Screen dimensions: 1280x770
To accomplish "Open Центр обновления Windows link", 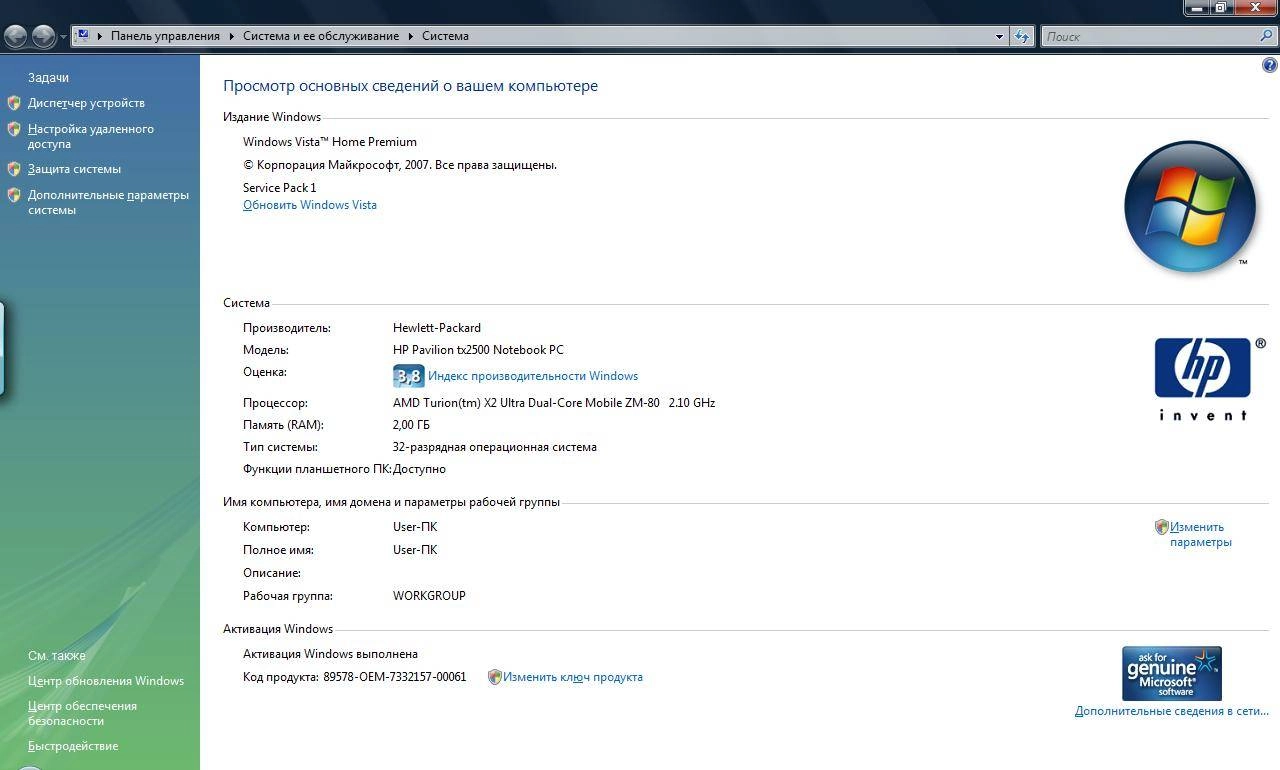I will [106, 681].
